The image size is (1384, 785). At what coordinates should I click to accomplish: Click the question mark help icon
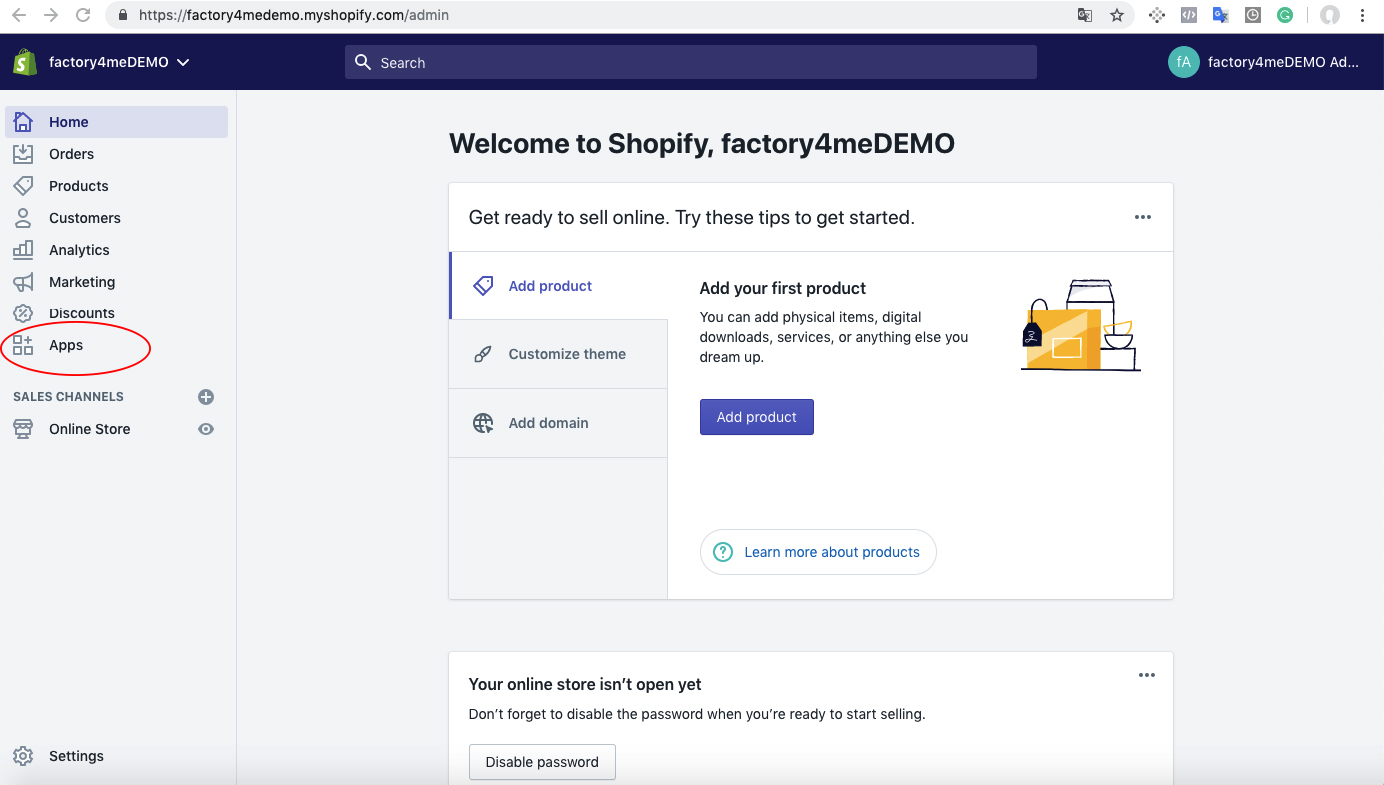723,552
